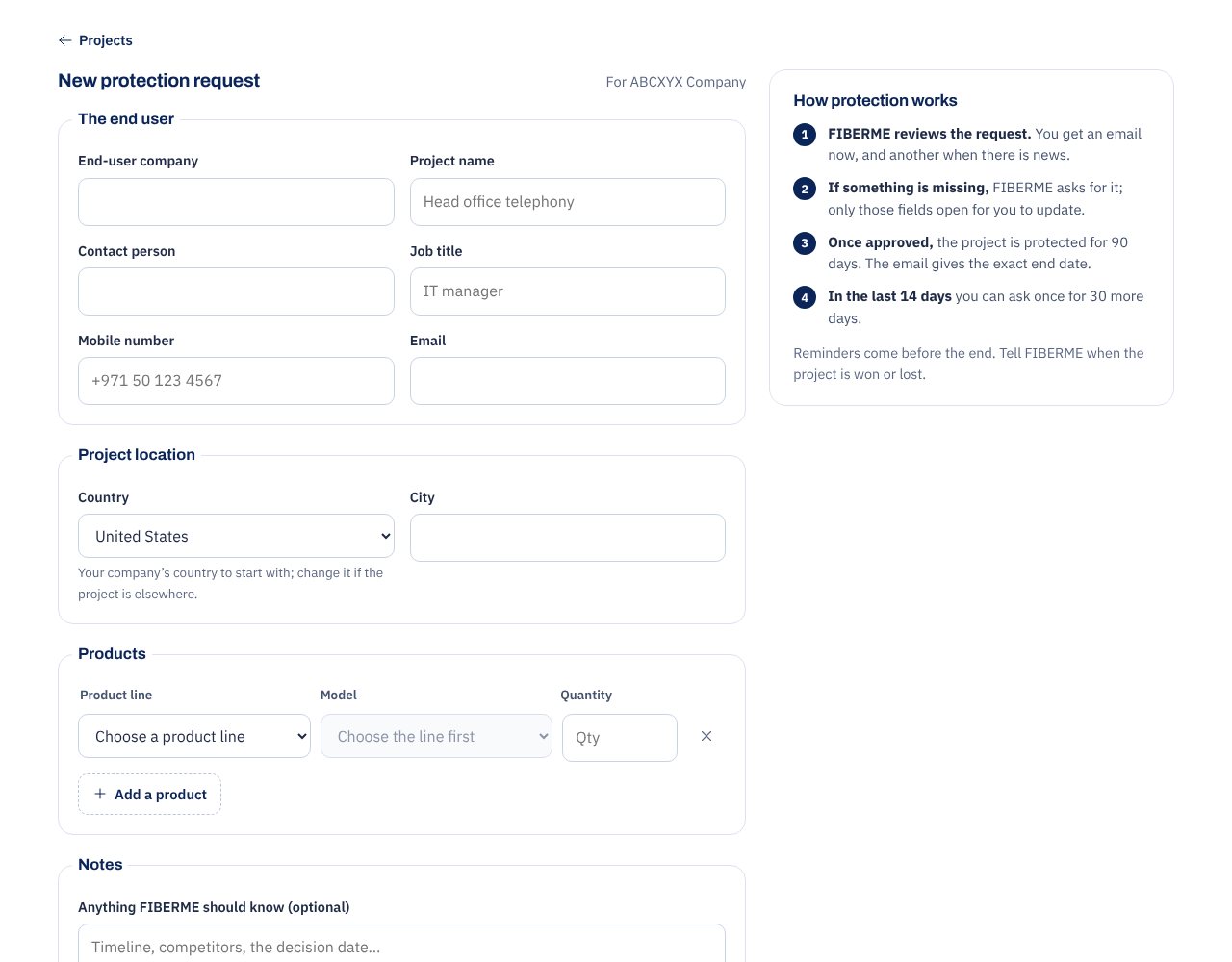Click the 'New protection request' heading
The image size is (1232, 962).
[159, 81]
